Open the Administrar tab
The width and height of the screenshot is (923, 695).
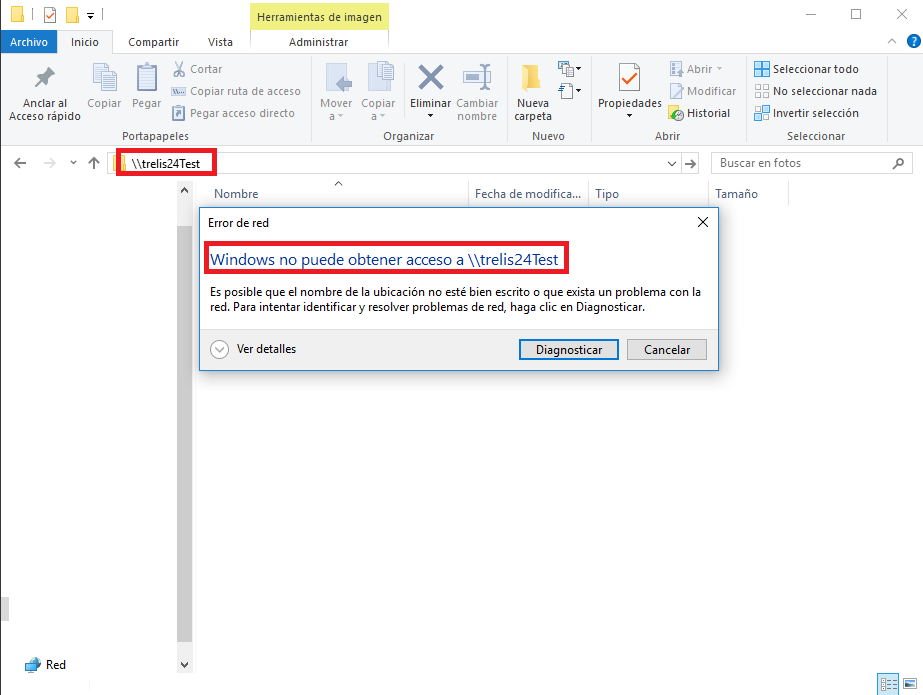click(318, 42)
